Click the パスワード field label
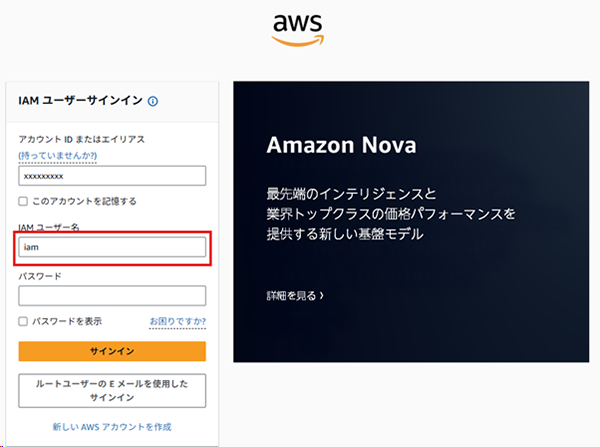This screenshot has height=447, width=600. (40, 276)
